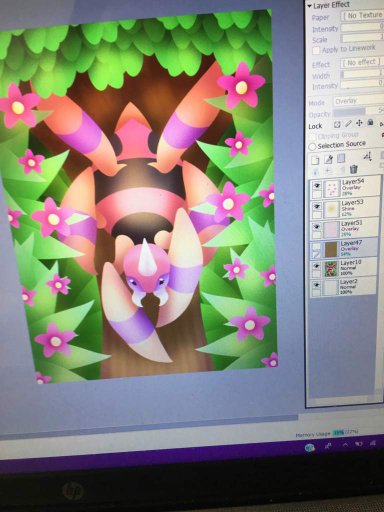The image size is (384, 512).
Task: Enable the Selection Source radio option
Action: tap(312, 146)
